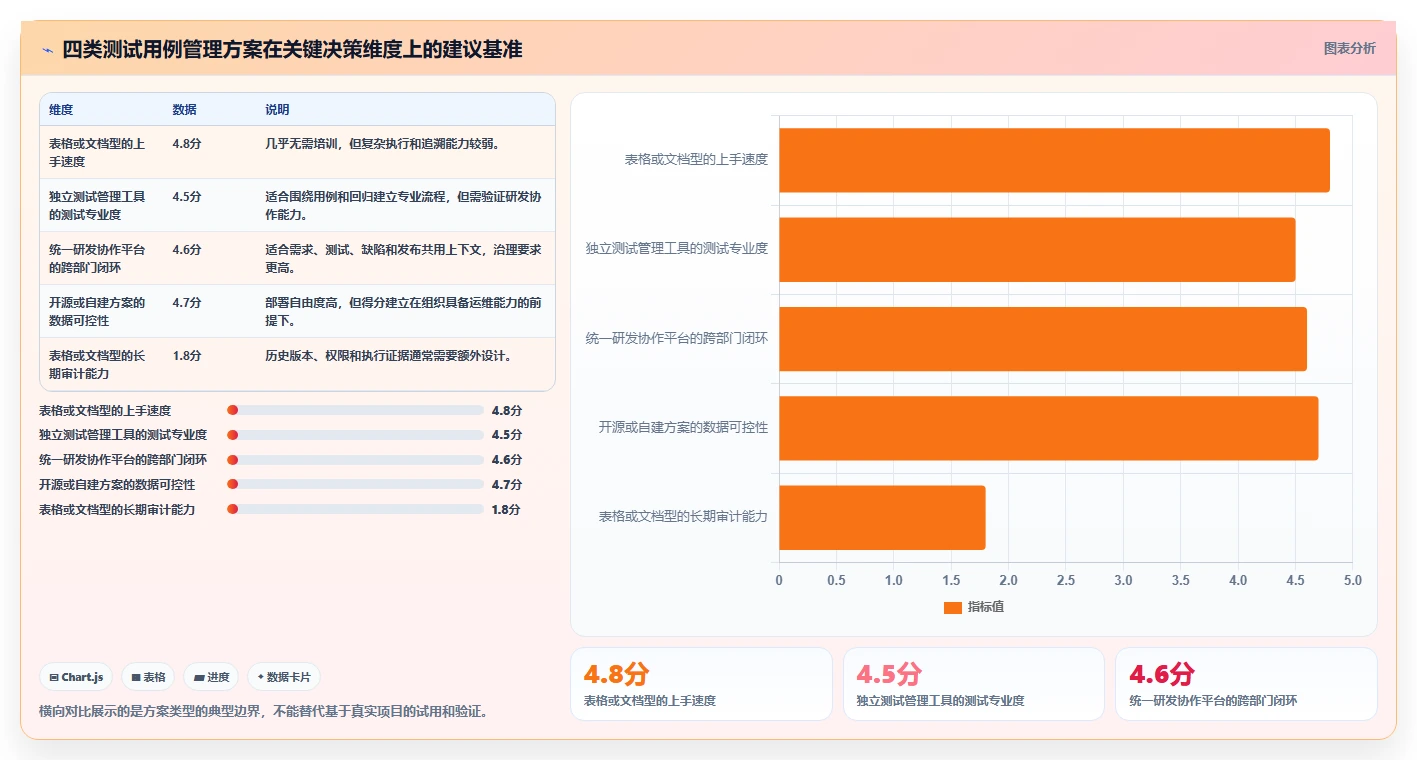This screenshot has height=760, width=1417.
Task: Click the 图表分析 label in header
Action: click(x=1349, y=48)
